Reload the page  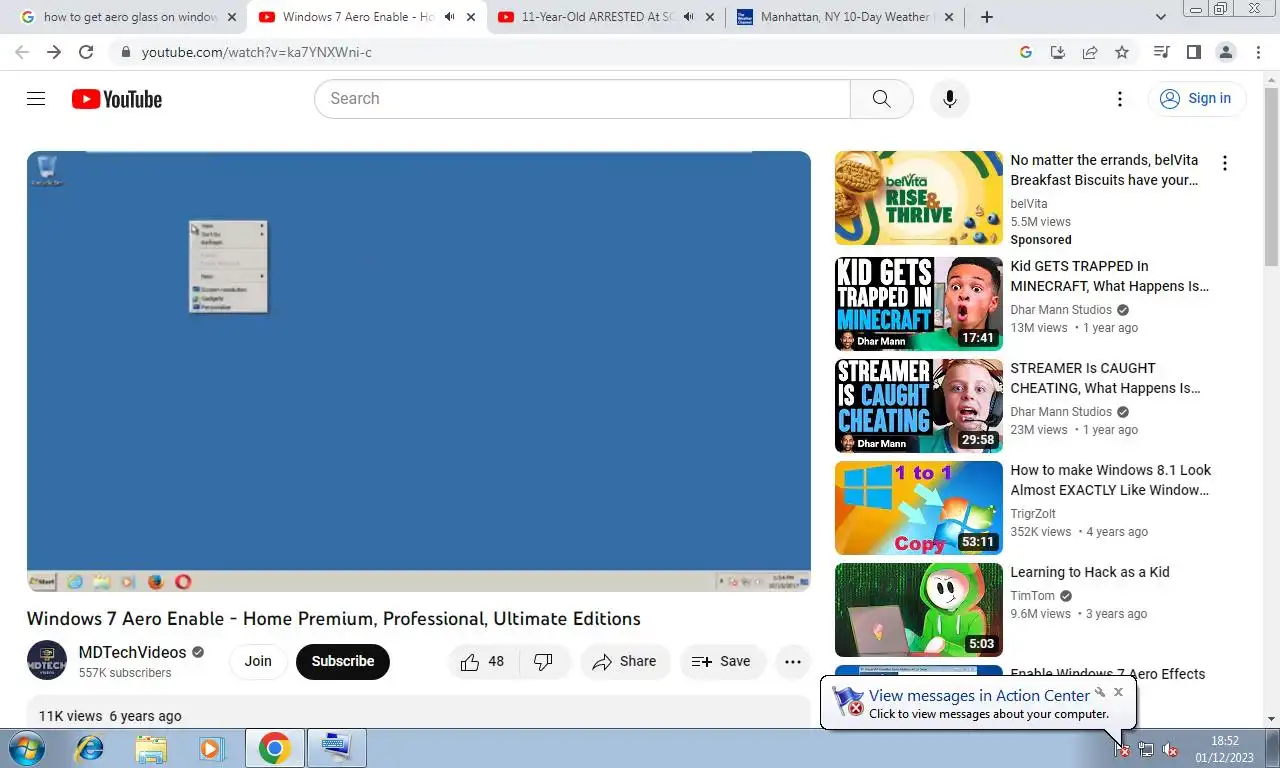[x=86, y=52]
